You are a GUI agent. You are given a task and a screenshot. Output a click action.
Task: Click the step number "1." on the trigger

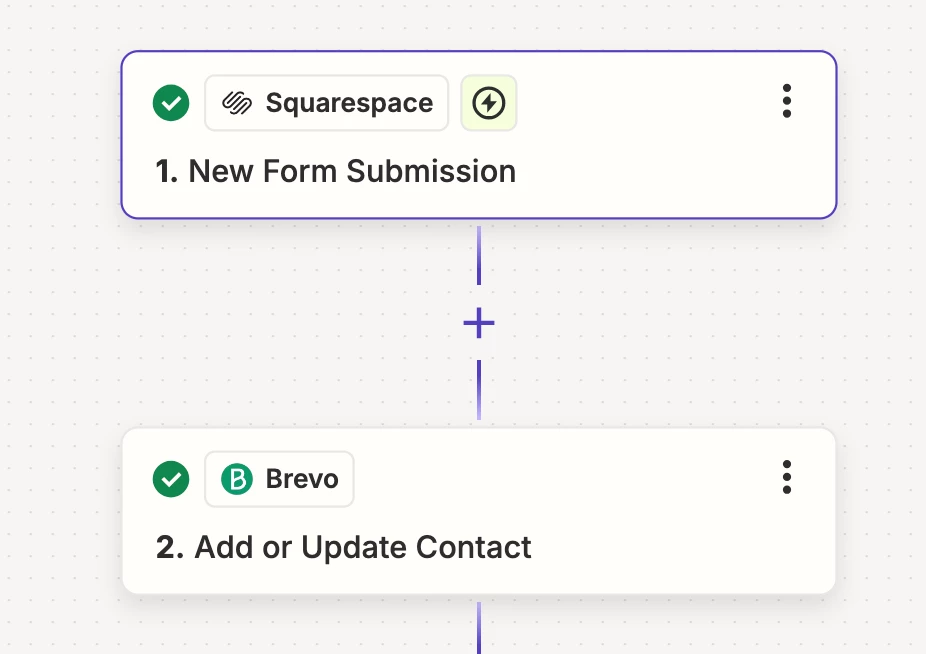point(167,172)
